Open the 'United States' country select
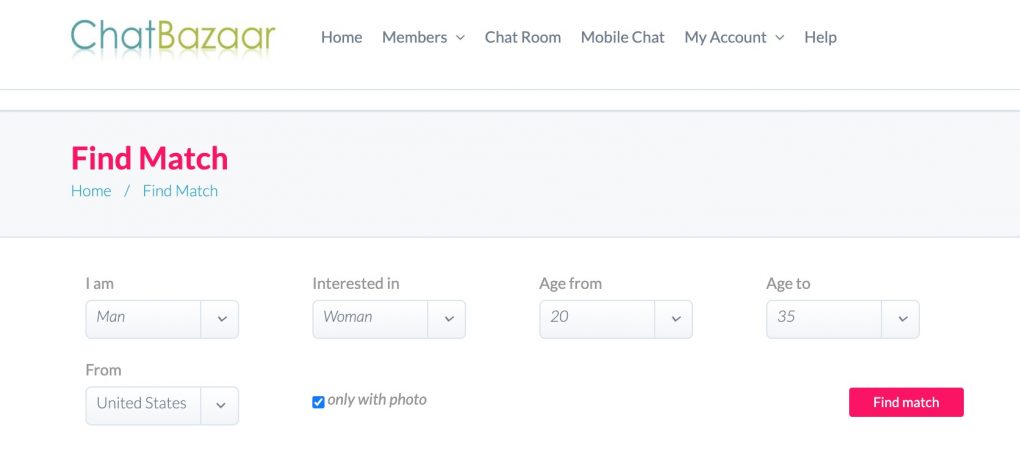 coord(144,404)
